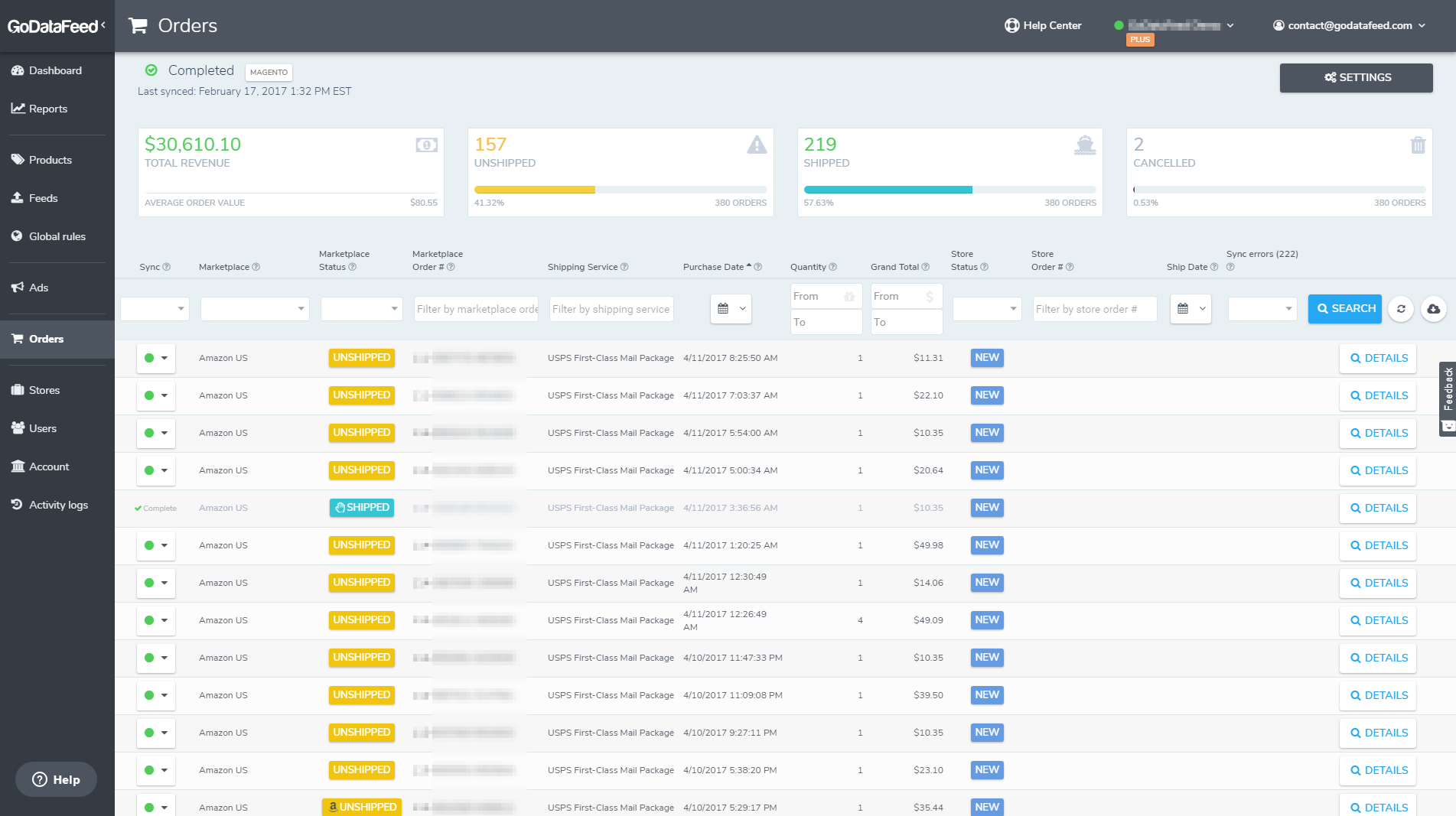Toggle sync status for the $22.10 order
Screen dimensions: 1456x816
156,395
